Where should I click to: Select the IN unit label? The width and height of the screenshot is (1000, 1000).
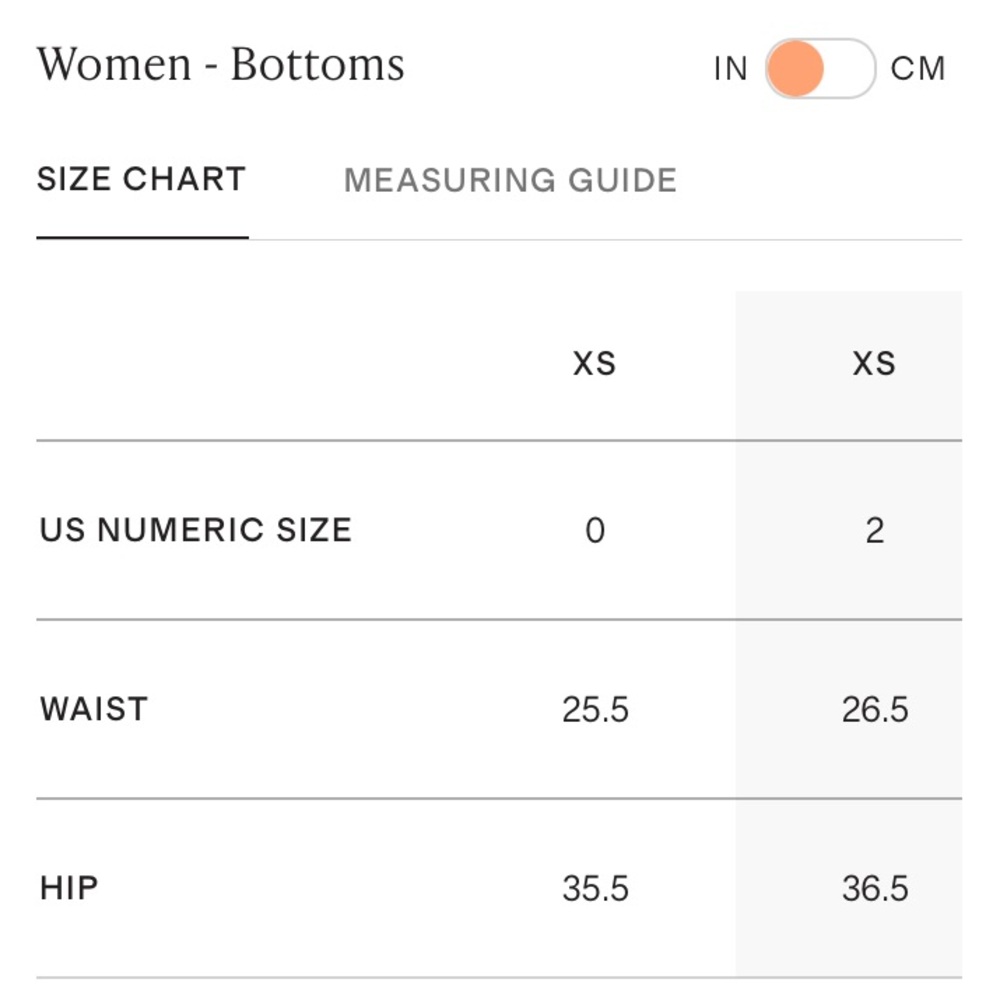click(731, 68)
